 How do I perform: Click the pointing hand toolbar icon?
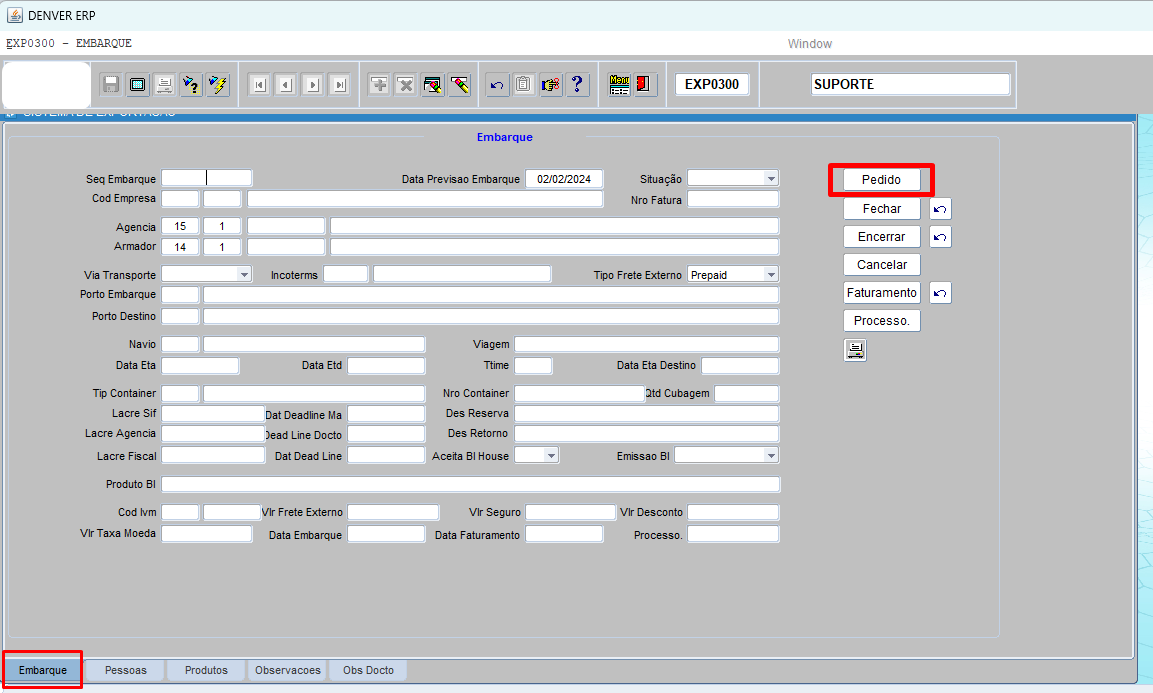tap(550, 85)
